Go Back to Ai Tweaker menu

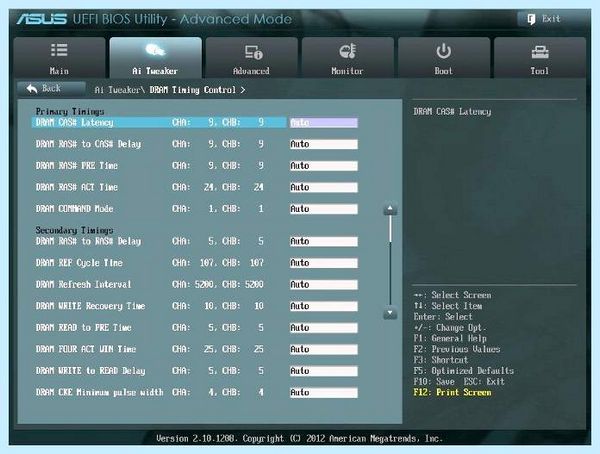click(51, 89)
